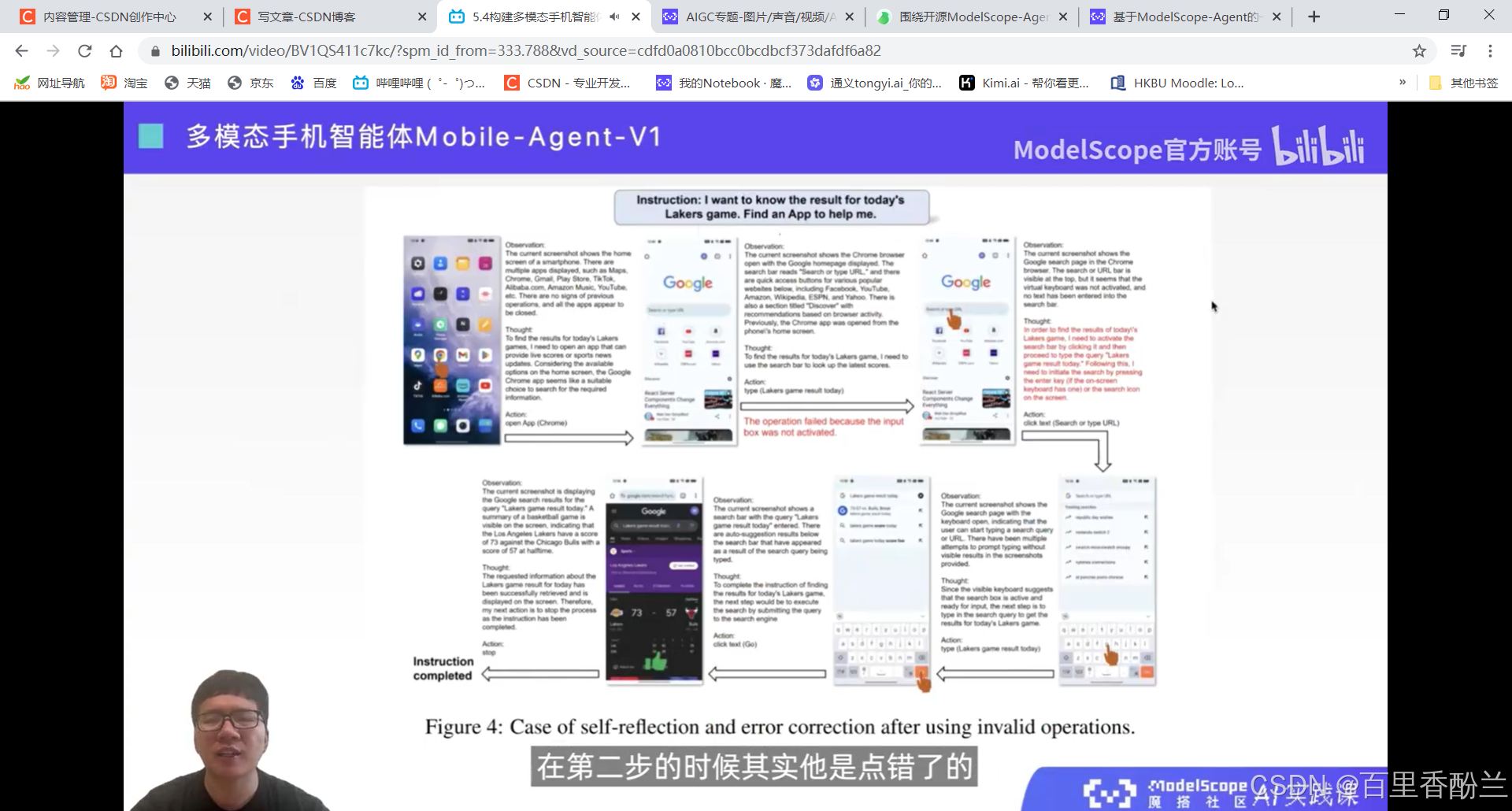Open the 哔哩哔哩 bookmark

419,83
